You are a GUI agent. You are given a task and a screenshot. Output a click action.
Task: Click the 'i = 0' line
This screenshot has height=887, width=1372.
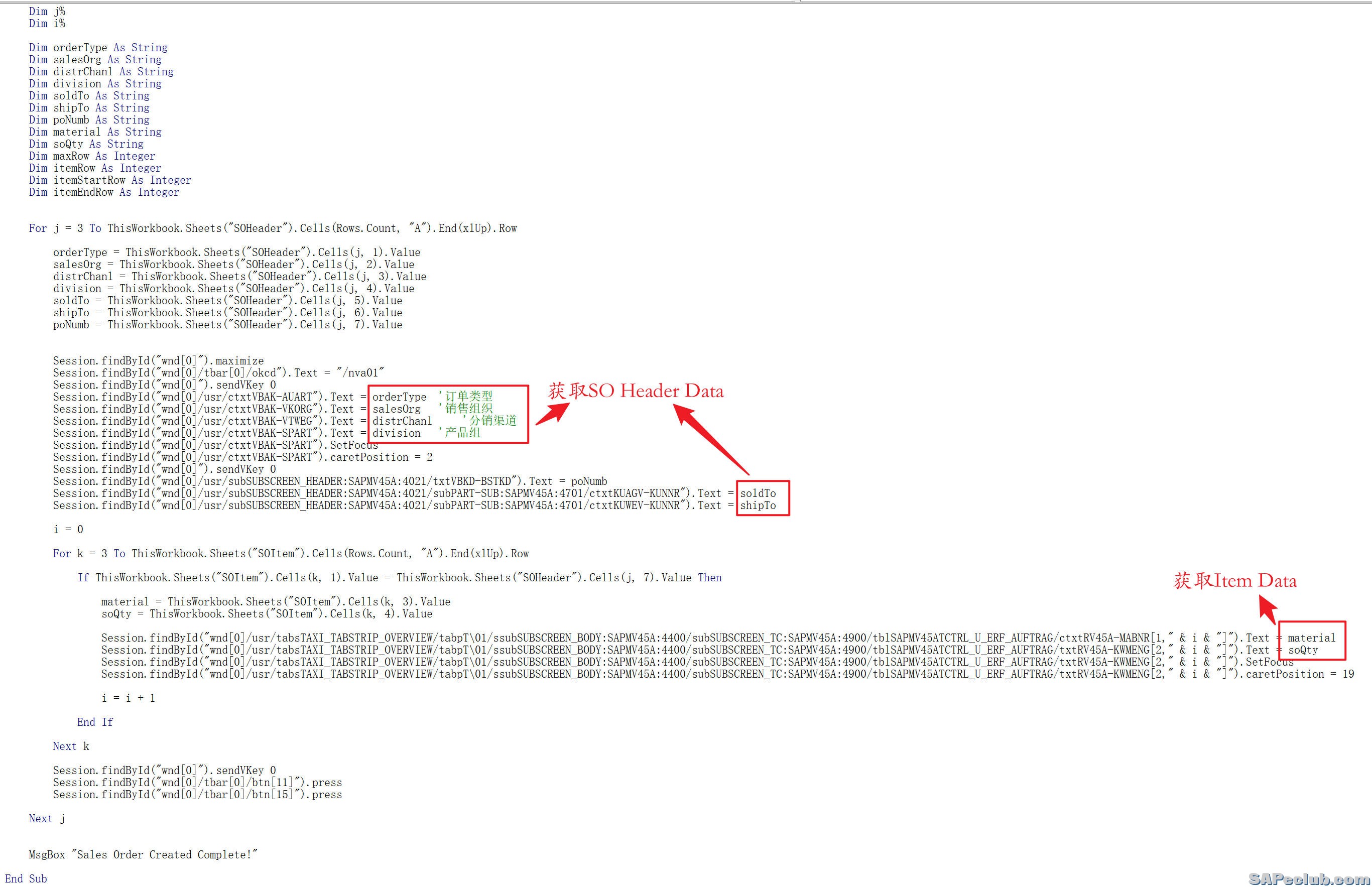point(68,530)
